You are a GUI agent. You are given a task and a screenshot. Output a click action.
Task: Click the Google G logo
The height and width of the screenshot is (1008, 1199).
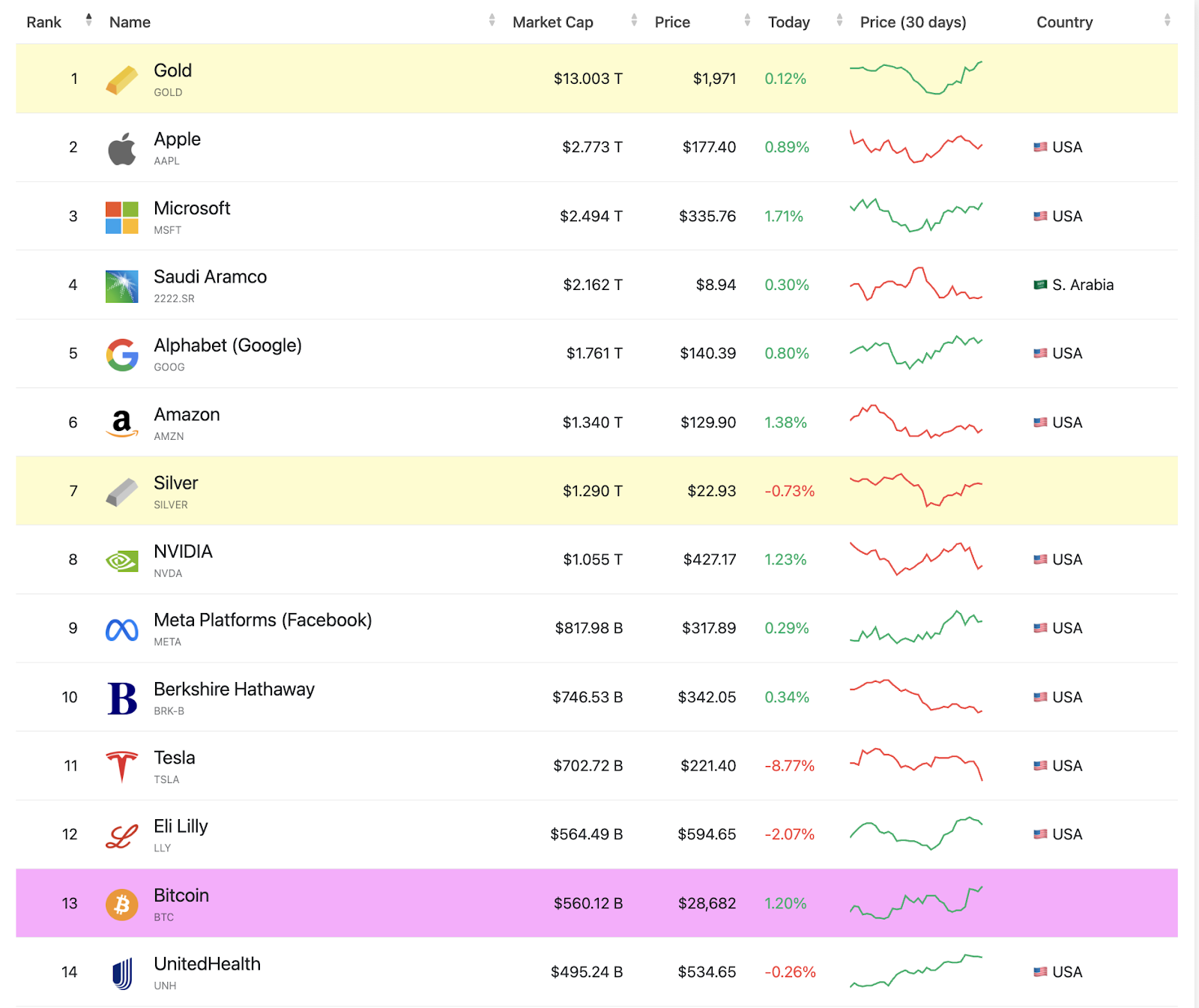(122, 354)
